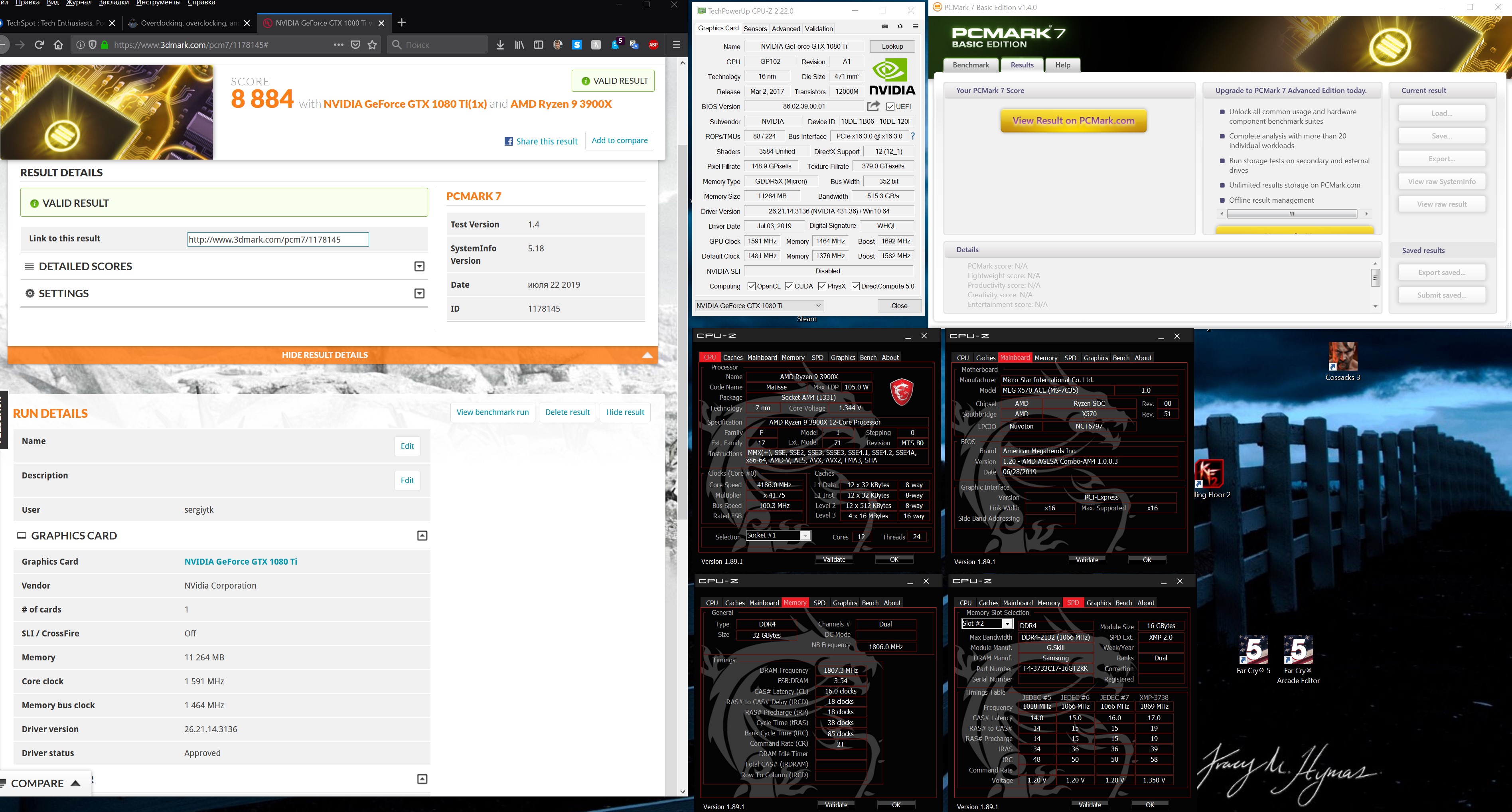Open page actions three-dot menu

coord(339,45)
